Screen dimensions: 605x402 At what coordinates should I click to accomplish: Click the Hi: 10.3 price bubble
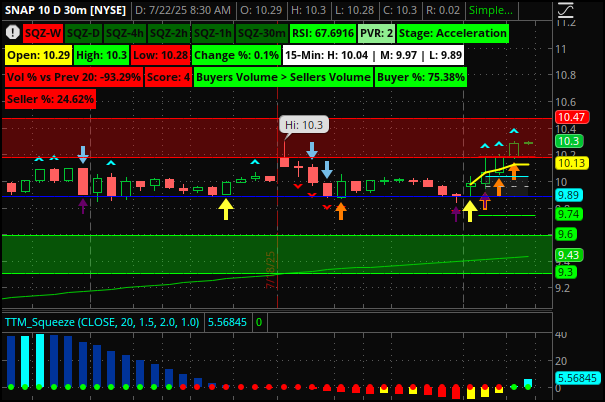[304, 125]
